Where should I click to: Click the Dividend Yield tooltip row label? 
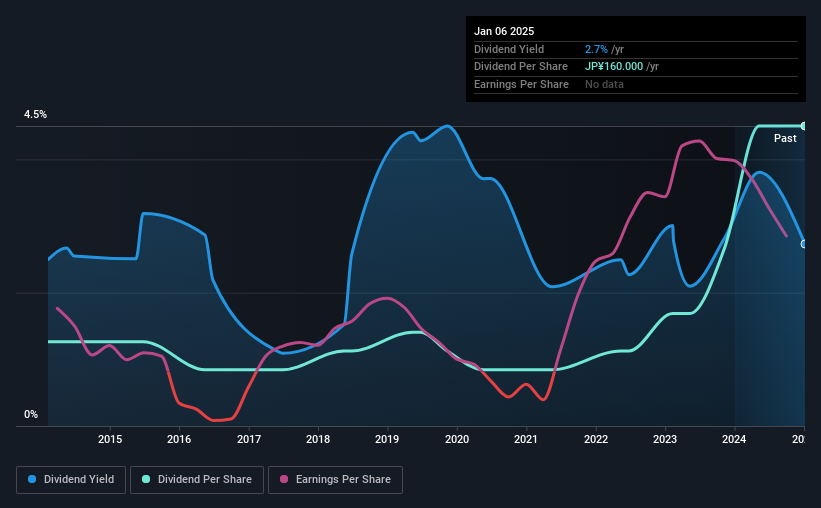509,49
